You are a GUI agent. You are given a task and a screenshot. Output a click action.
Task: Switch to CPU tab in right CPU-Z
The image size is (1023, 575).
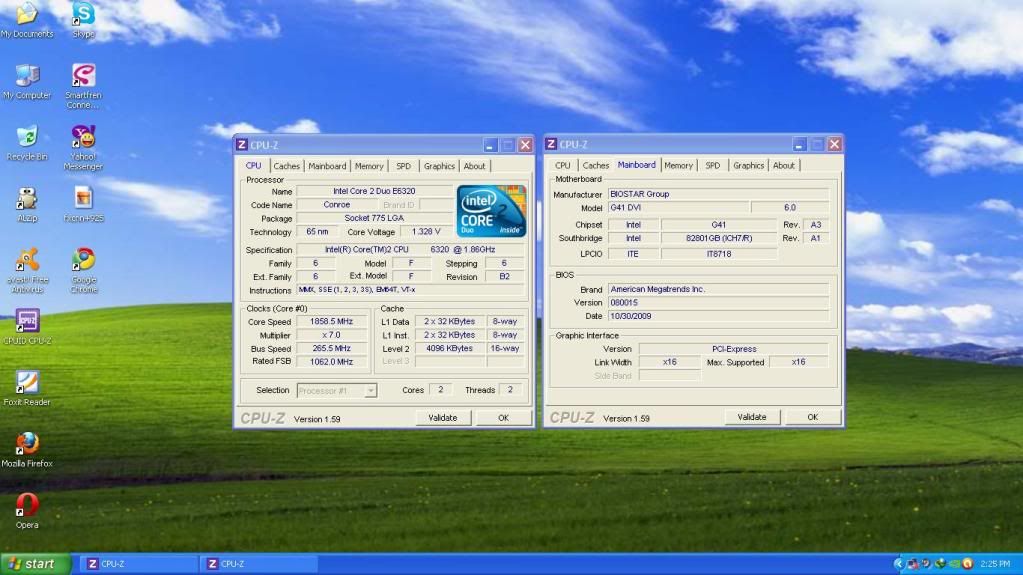pyautogui.click(x=562, y=166)
